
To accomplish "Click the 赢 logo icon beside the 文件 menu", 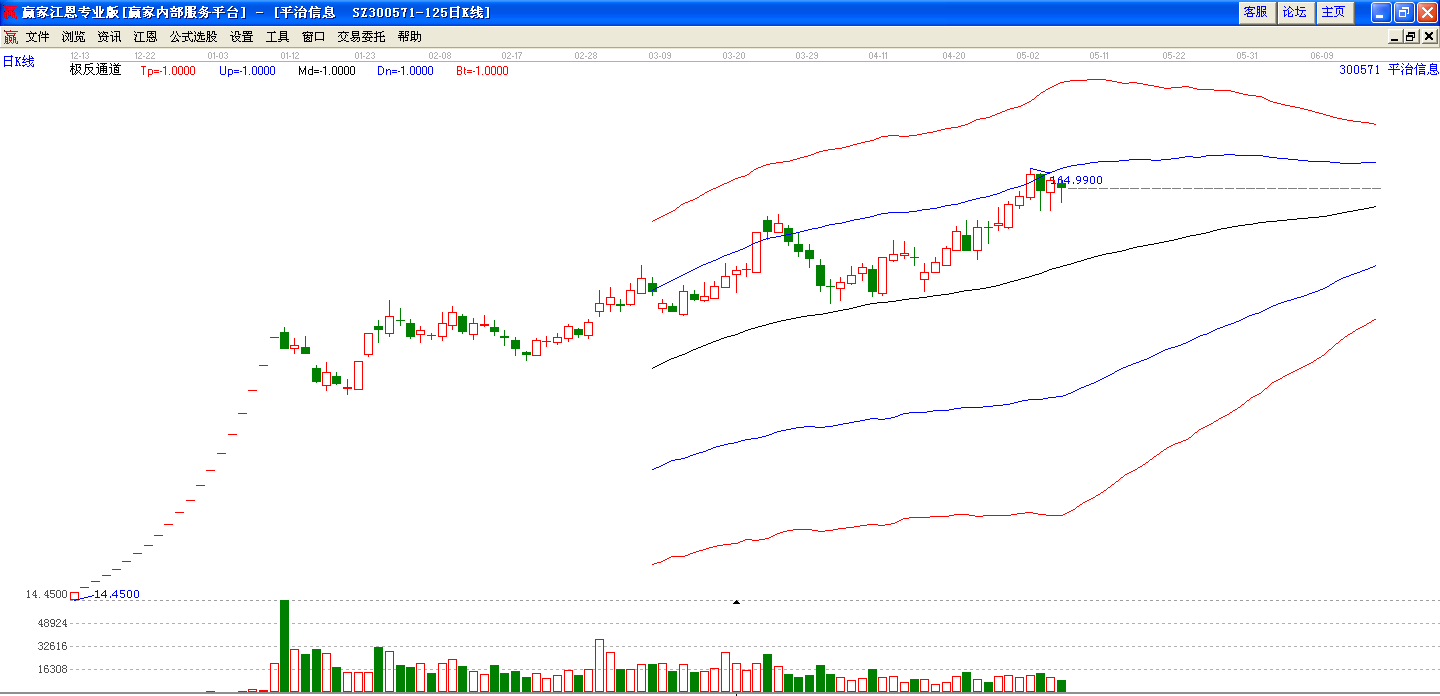I will point(10,37).
